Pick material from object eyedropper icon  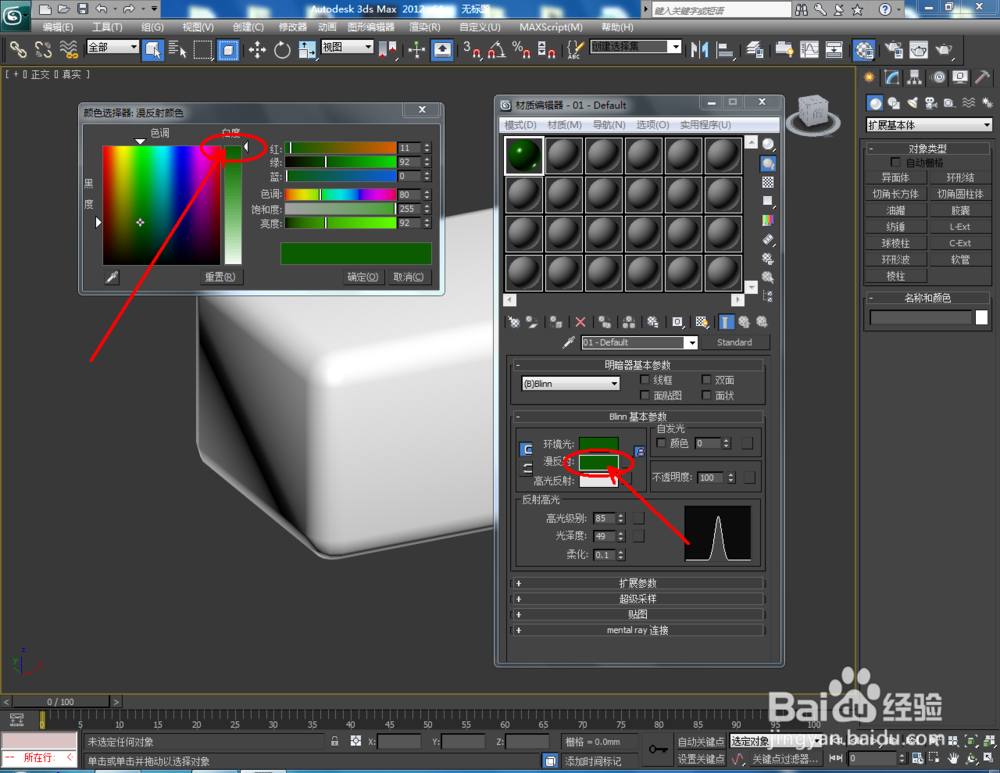[x=568, y=342]
